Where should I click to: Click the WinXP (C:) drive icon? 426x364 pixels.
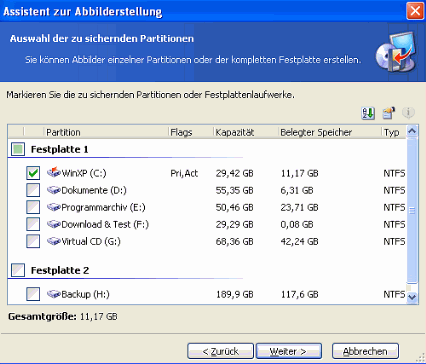click(53, 172)
